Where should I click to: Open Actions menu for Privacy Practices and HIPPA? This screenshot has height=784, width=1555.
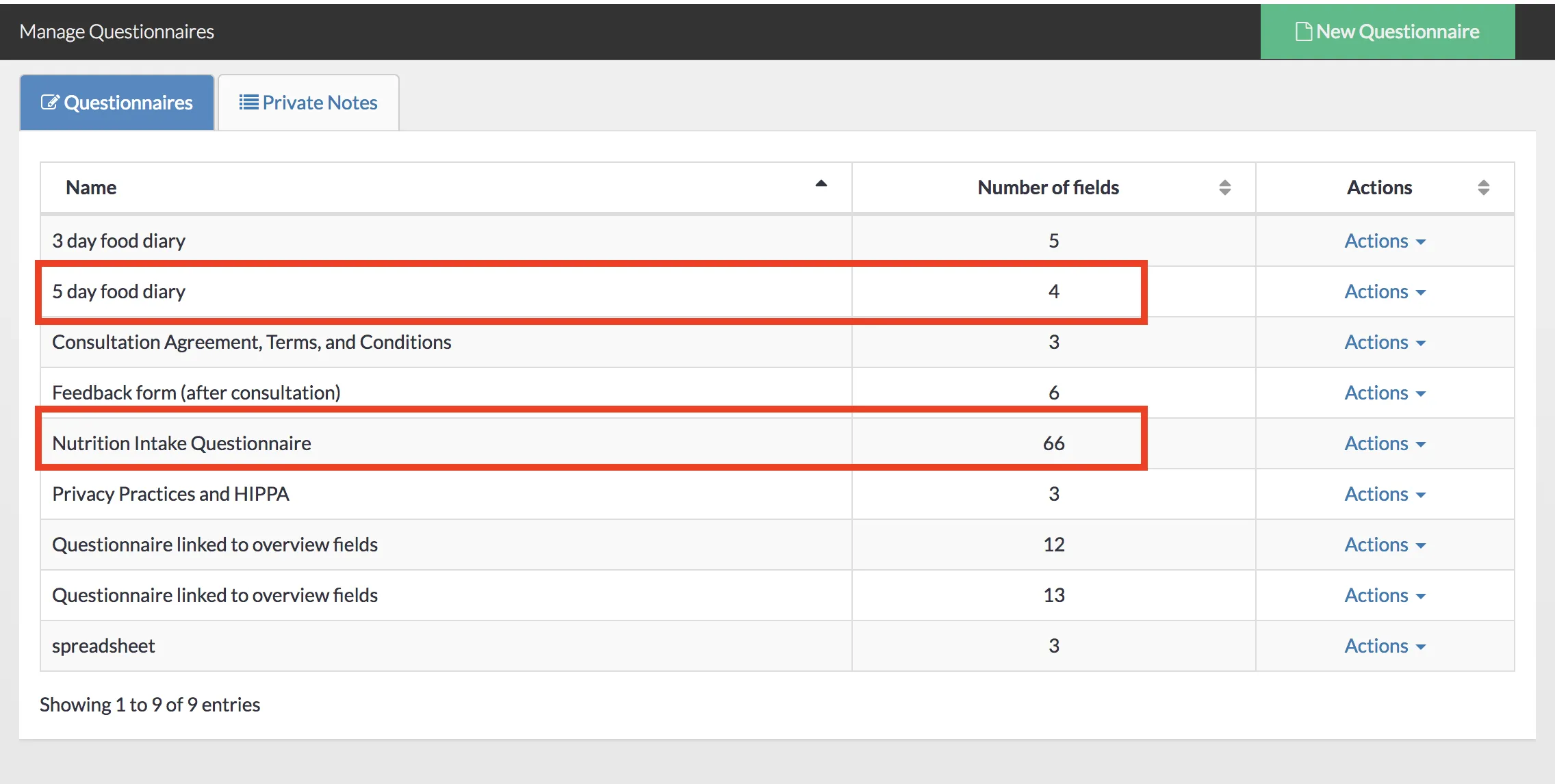point(1385,494)
